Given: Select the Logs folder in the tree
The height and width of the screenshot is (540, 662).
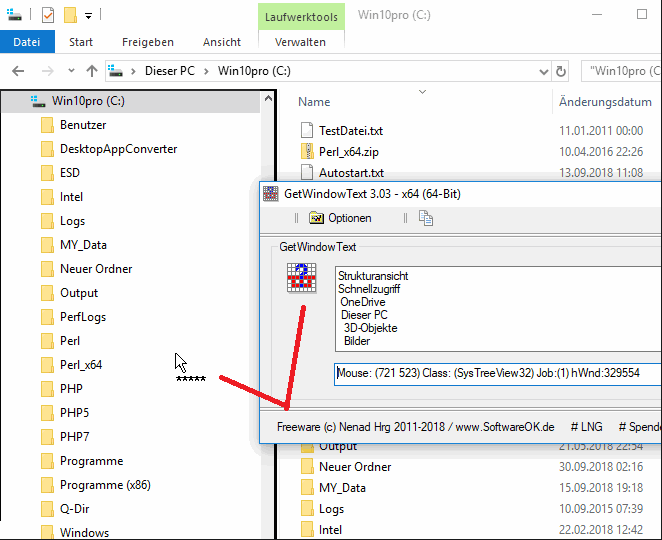Looking at the screenshot, I should (x=72, y=221).
